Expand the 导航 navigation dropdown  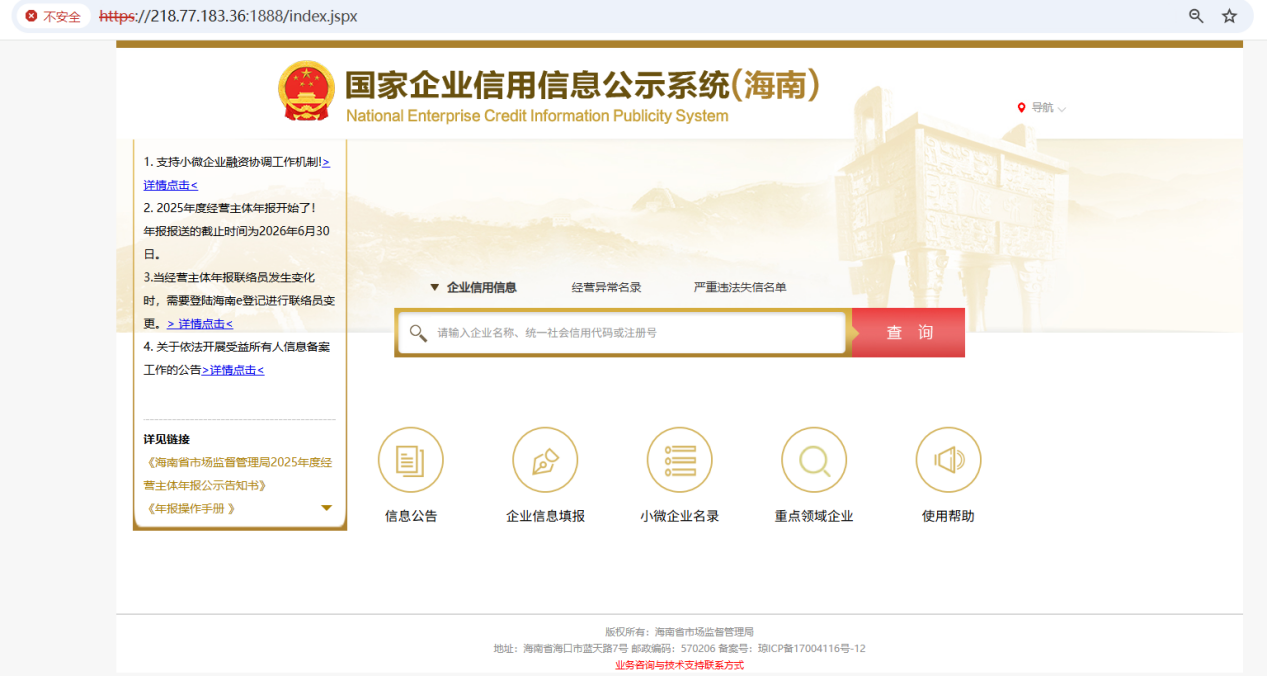pos(1042,108)
